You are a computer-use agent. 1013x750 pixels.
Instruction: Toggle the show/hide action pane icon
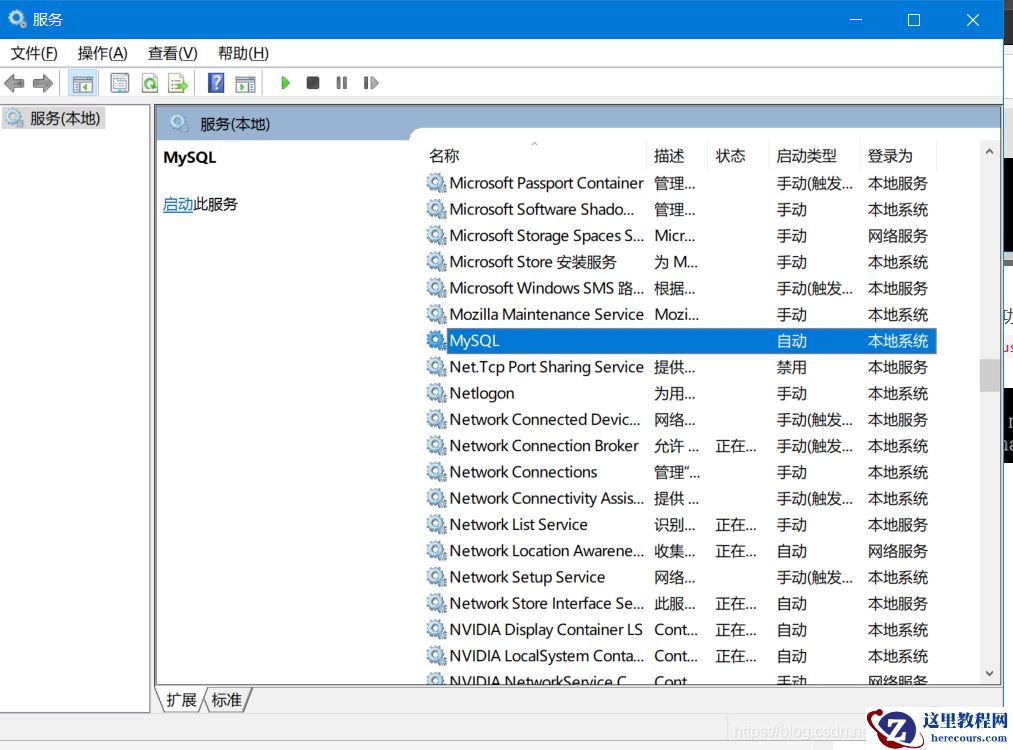coord(245,83)
